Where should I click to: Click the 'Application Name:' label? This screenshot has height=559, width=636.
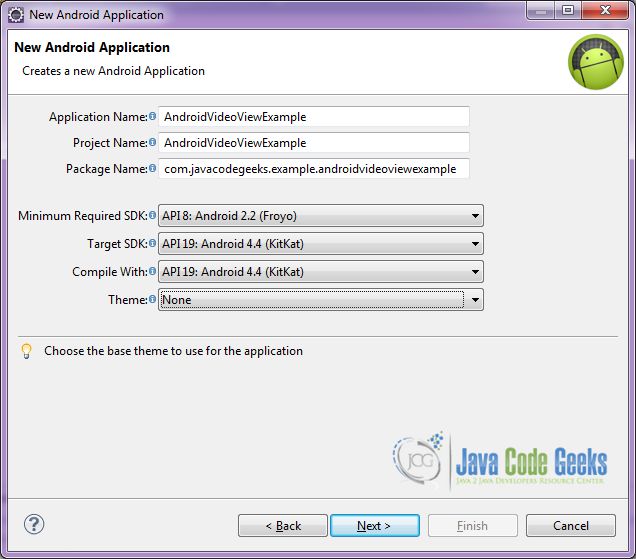point(99,117)
